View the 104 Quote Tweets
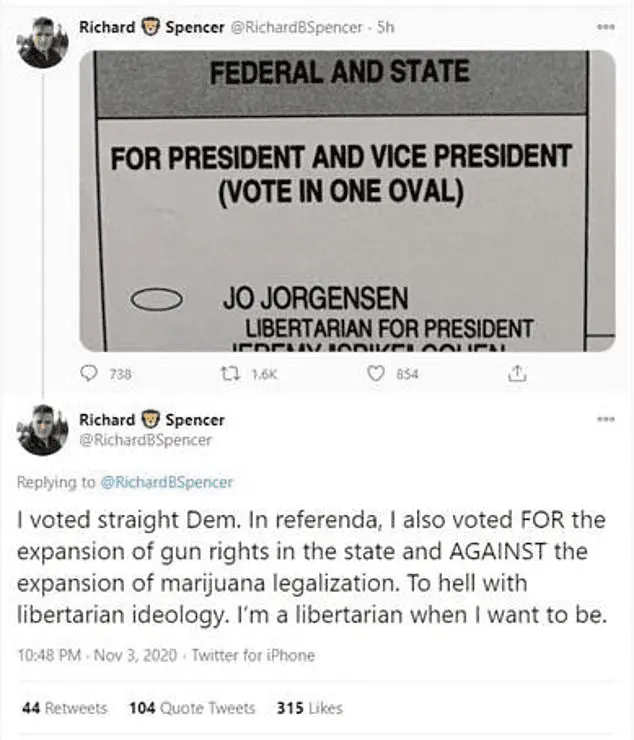This screenshot has width=634, height=740. [192, 708]
